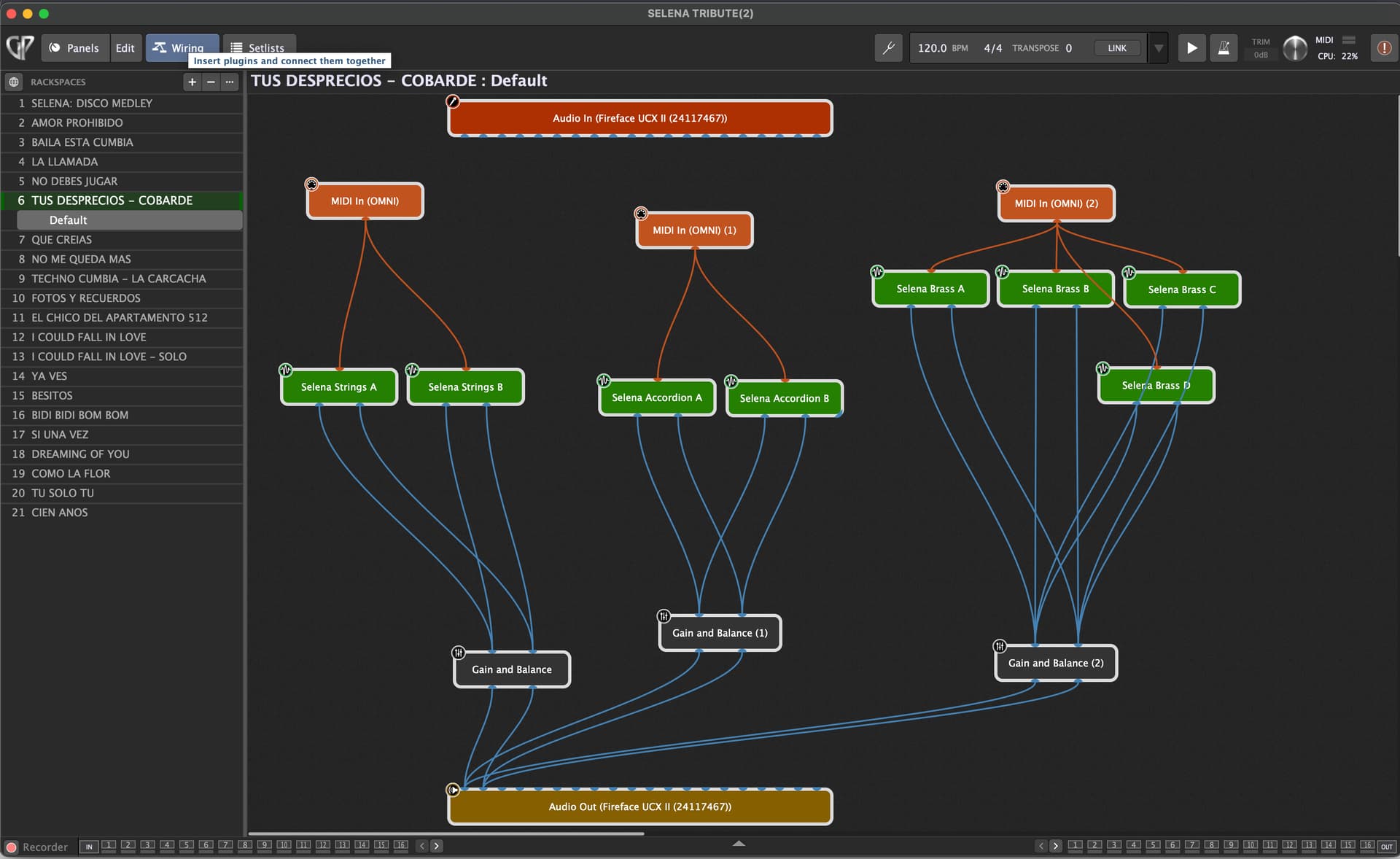Viewport: 1400px width, 859px height.
Task: Click the Selena Brass B plugin icon
Action: [1003, 272]
